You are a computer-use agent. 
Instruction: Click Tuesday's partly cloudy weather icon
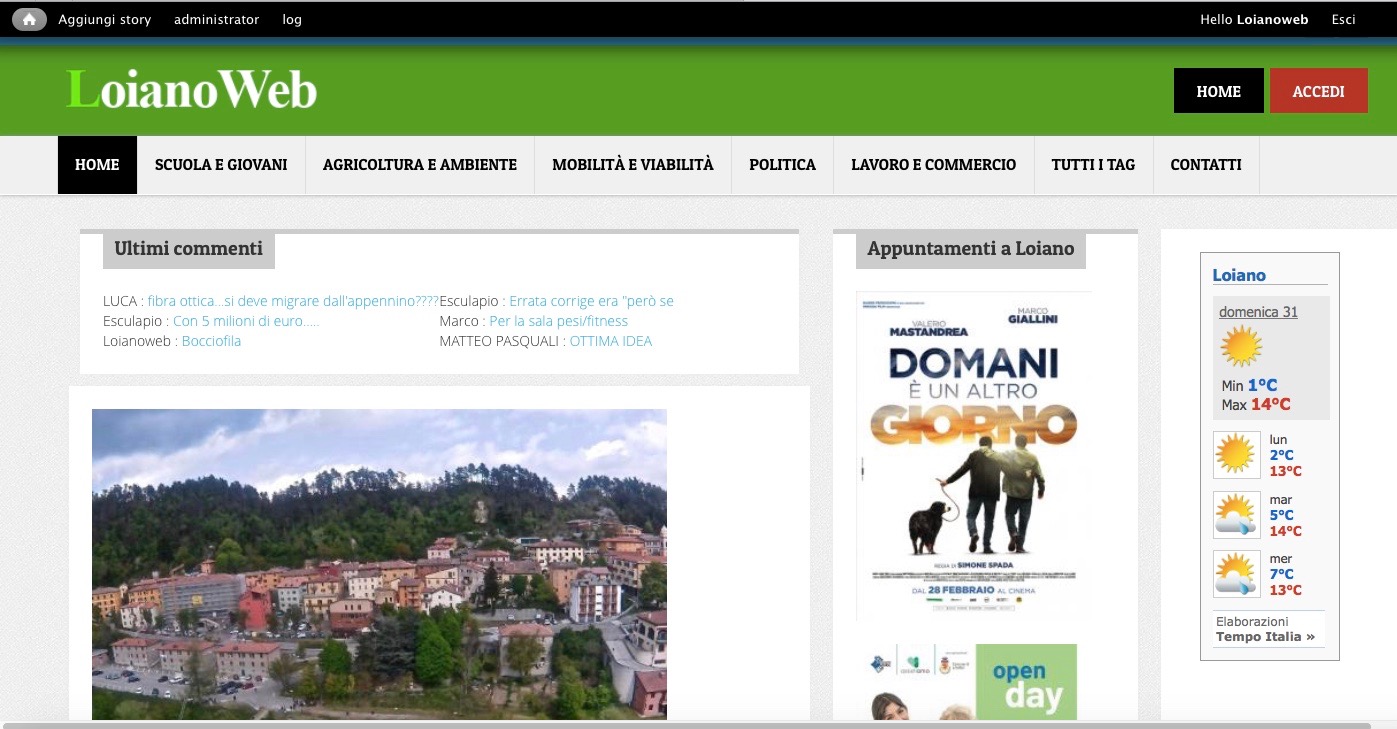(1236, 515)
